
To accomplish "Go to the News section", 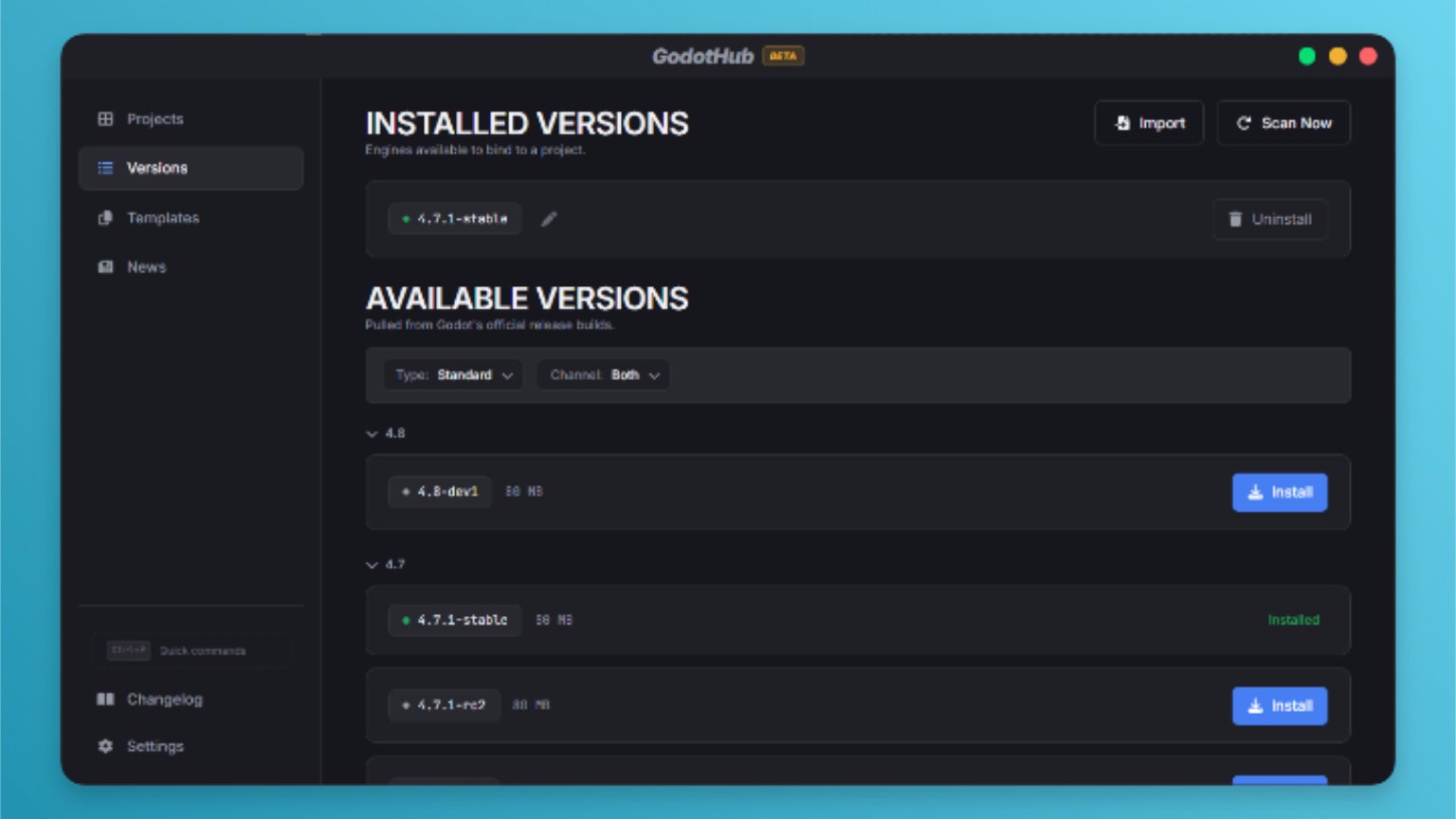I will click(191, 266).
